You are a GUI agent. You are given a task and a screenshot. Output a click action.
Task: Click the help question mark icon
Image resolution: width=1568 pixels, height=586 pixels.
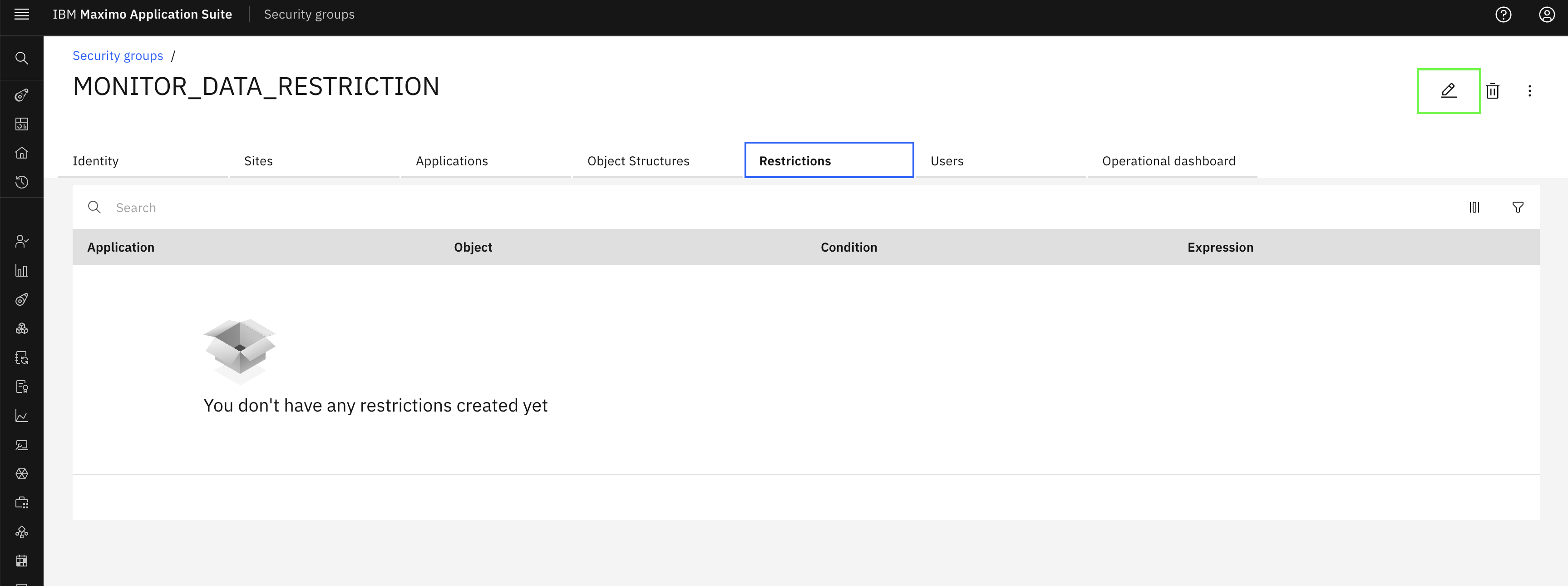tap(1503, 15)
